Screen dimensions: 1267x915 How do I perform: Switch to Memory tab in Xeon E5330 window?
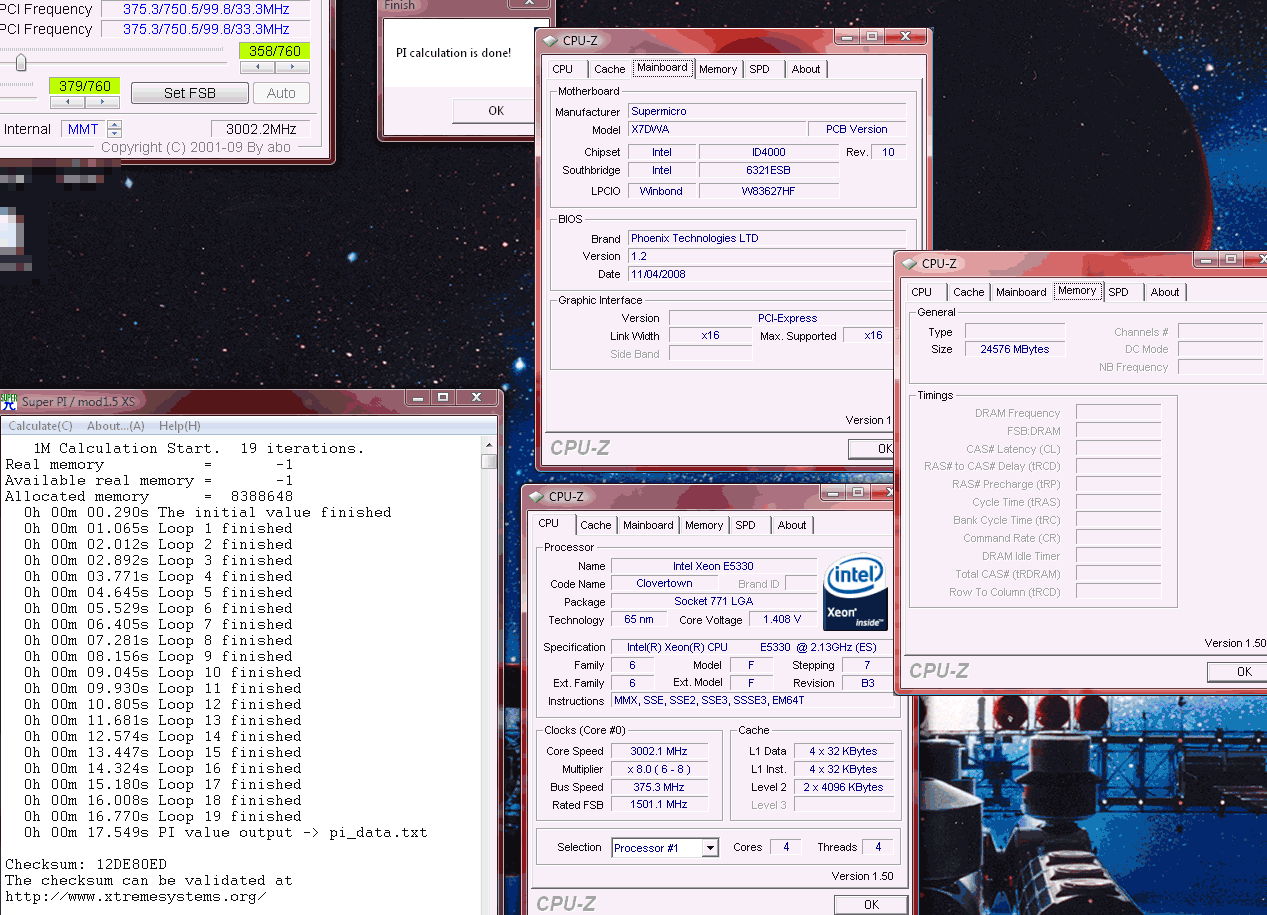pyautogui.click(x=704, y=525)
